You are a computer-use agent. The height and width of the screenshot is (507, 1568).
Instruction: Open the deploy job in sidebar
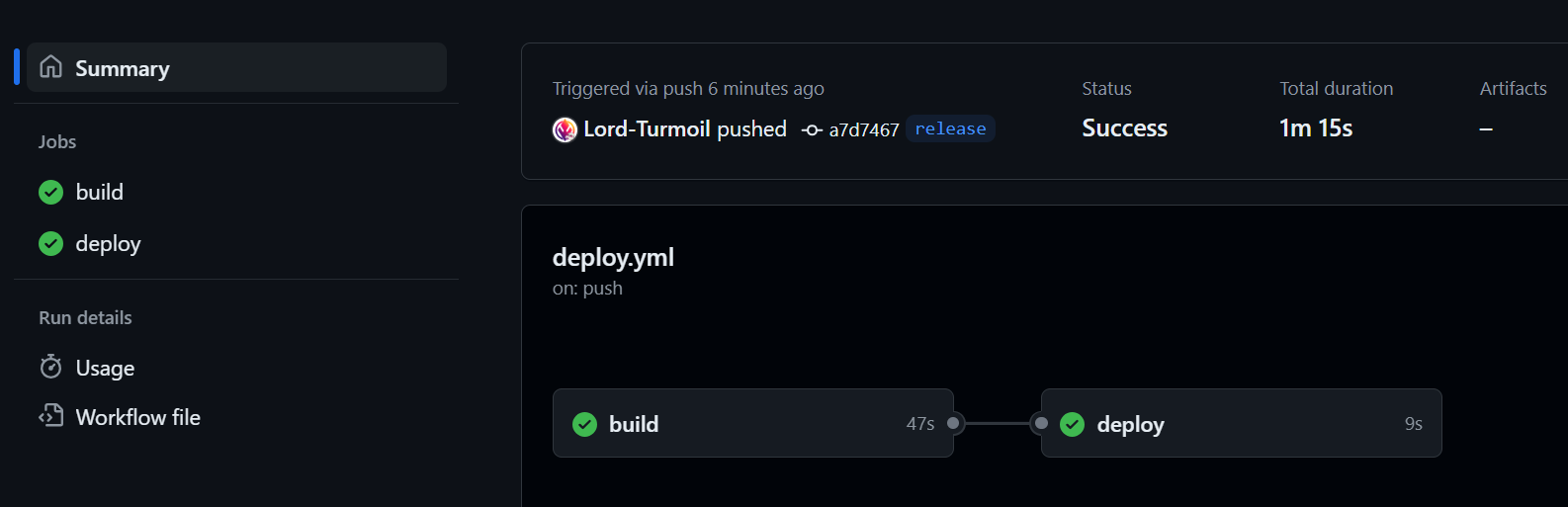(x=109, y=243)
